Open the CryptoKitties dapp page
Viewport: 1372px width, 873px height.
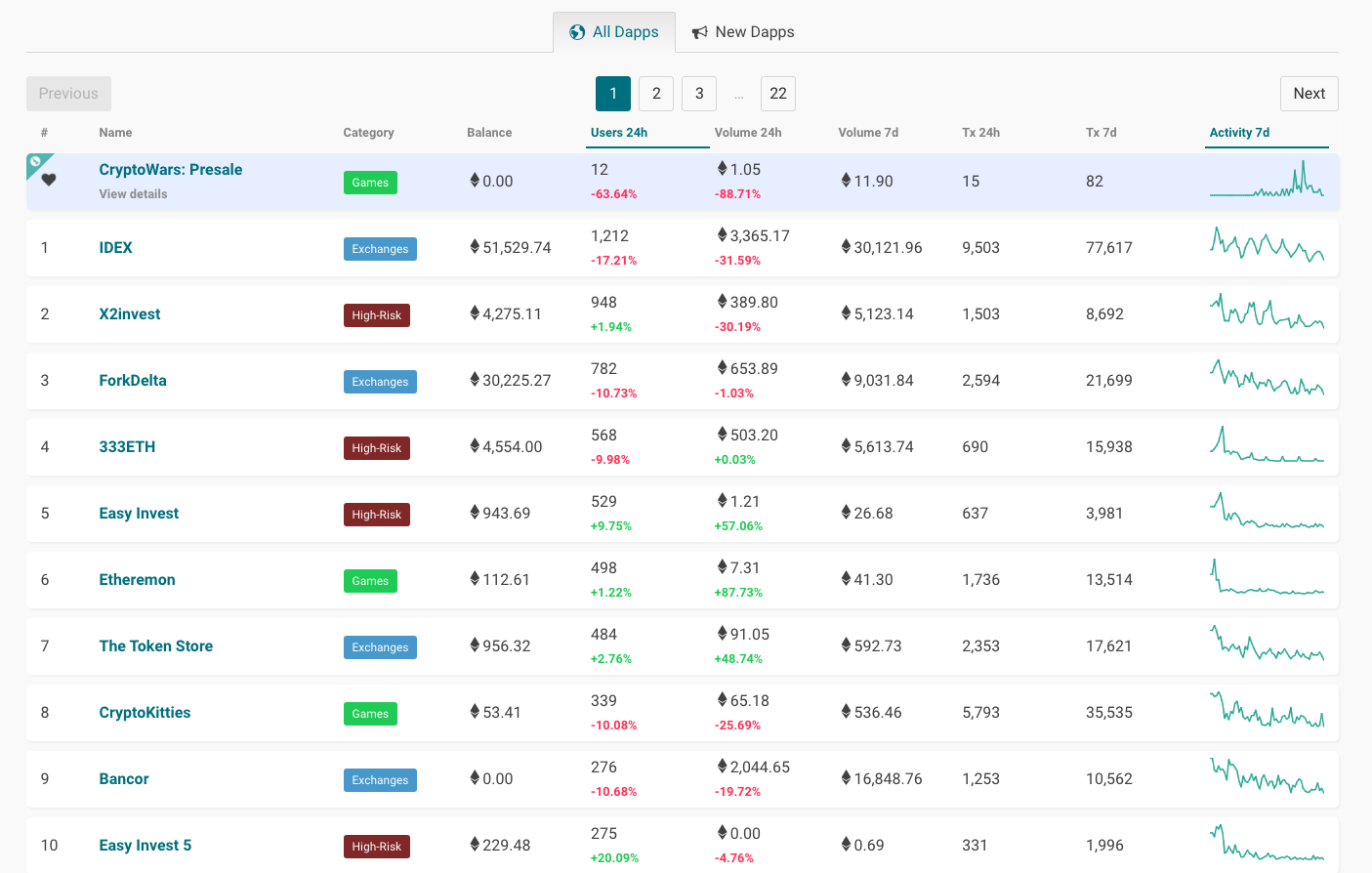click(x=145, y=713)
